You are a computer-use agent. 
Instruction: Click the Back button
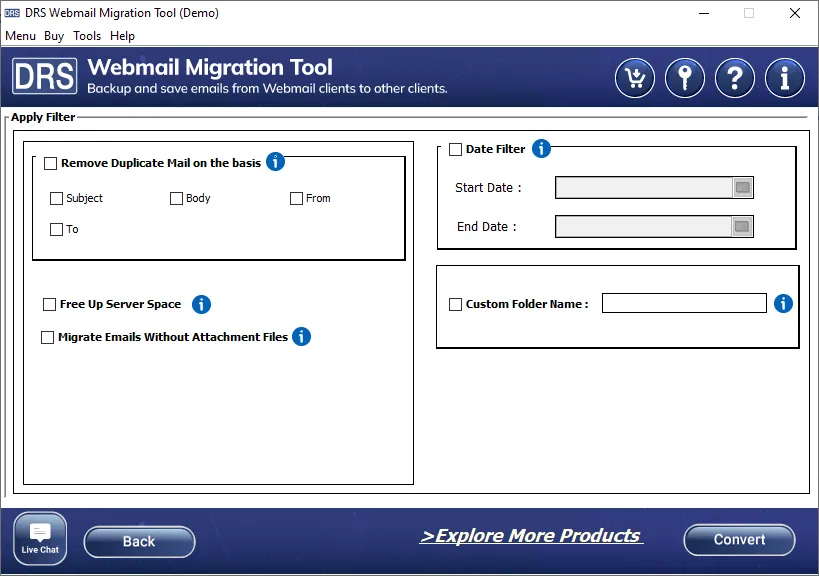tap(139, 542)
